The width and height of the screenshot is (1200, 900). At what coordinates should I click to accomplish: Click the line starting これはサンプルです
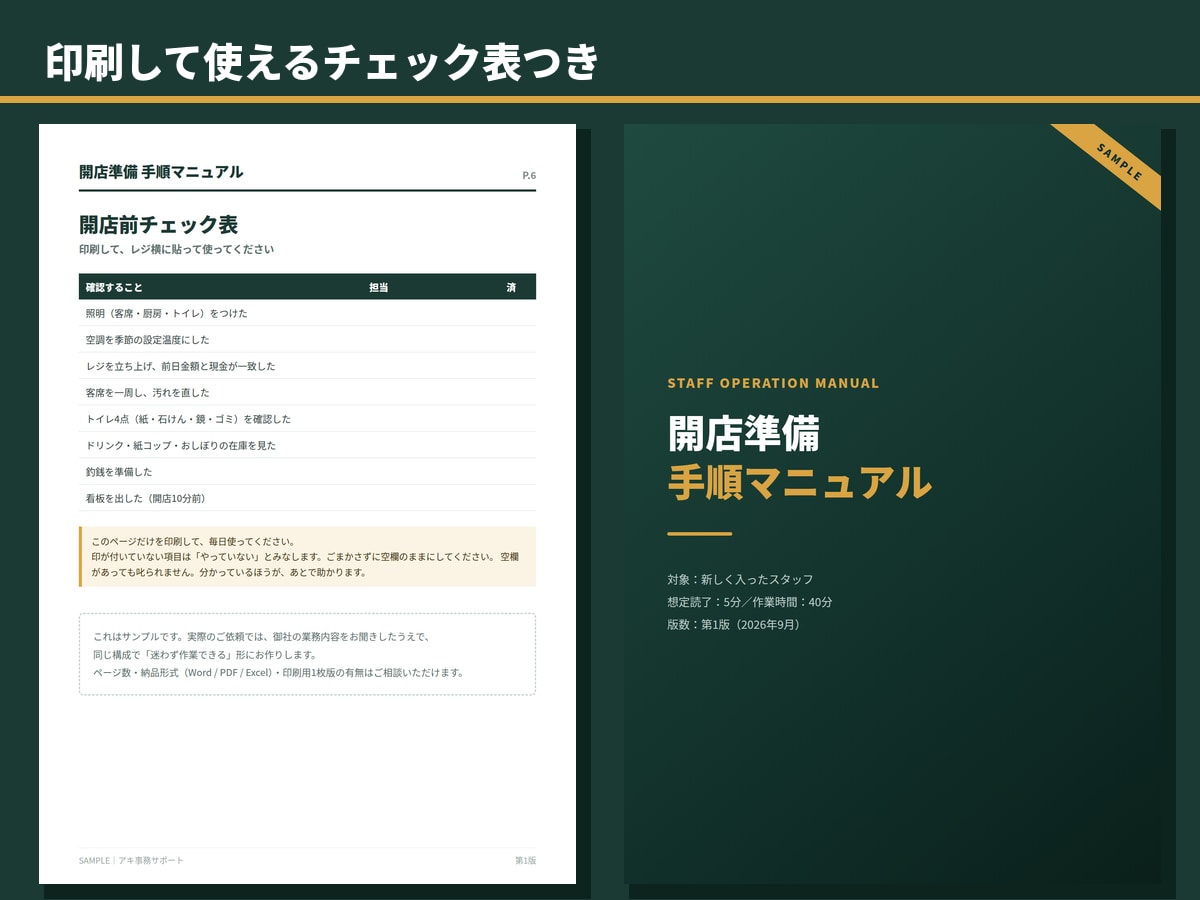[x=261, y=636]
